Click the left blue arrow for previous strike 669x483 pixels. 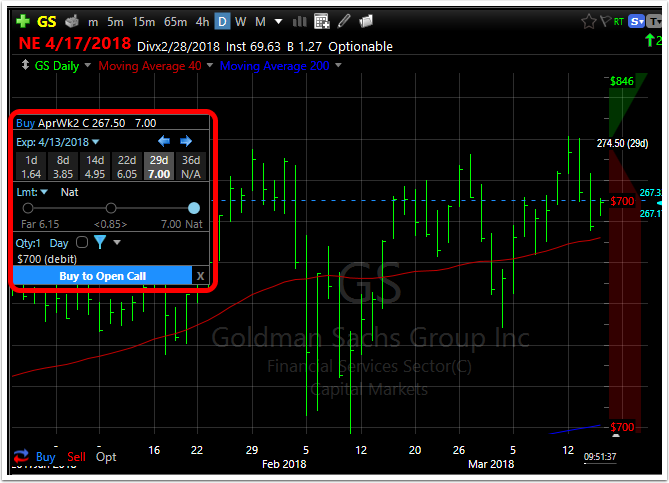pos(164,141)
